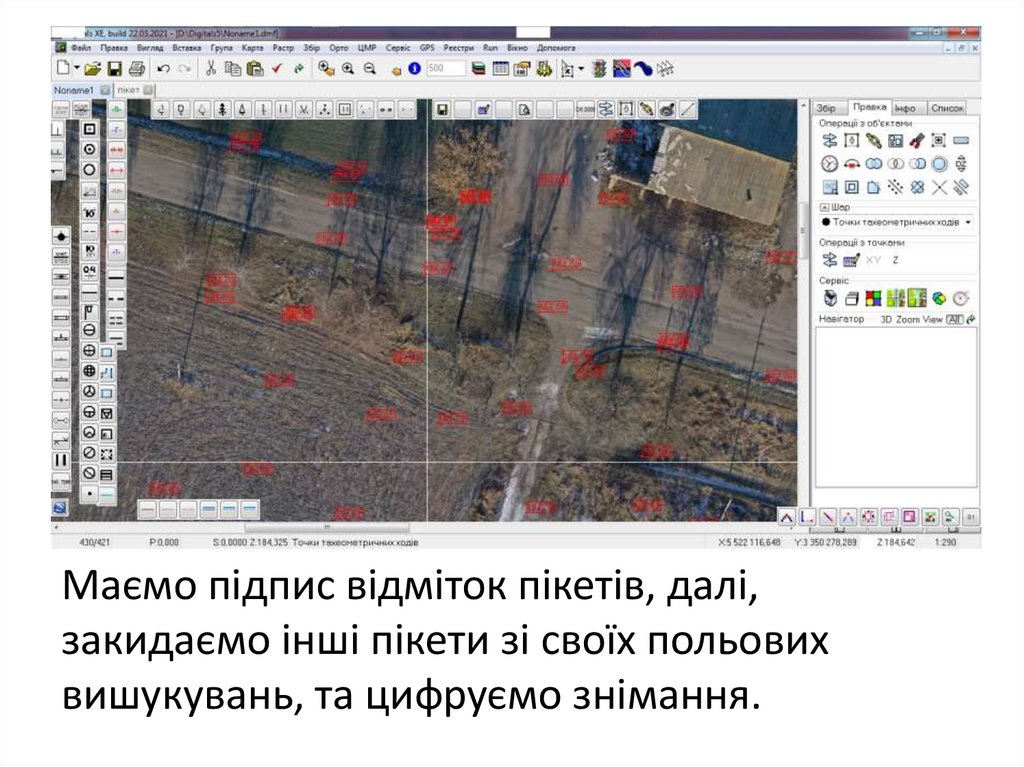Click the pliers cut icon in object operations

[x=917, y=140]
